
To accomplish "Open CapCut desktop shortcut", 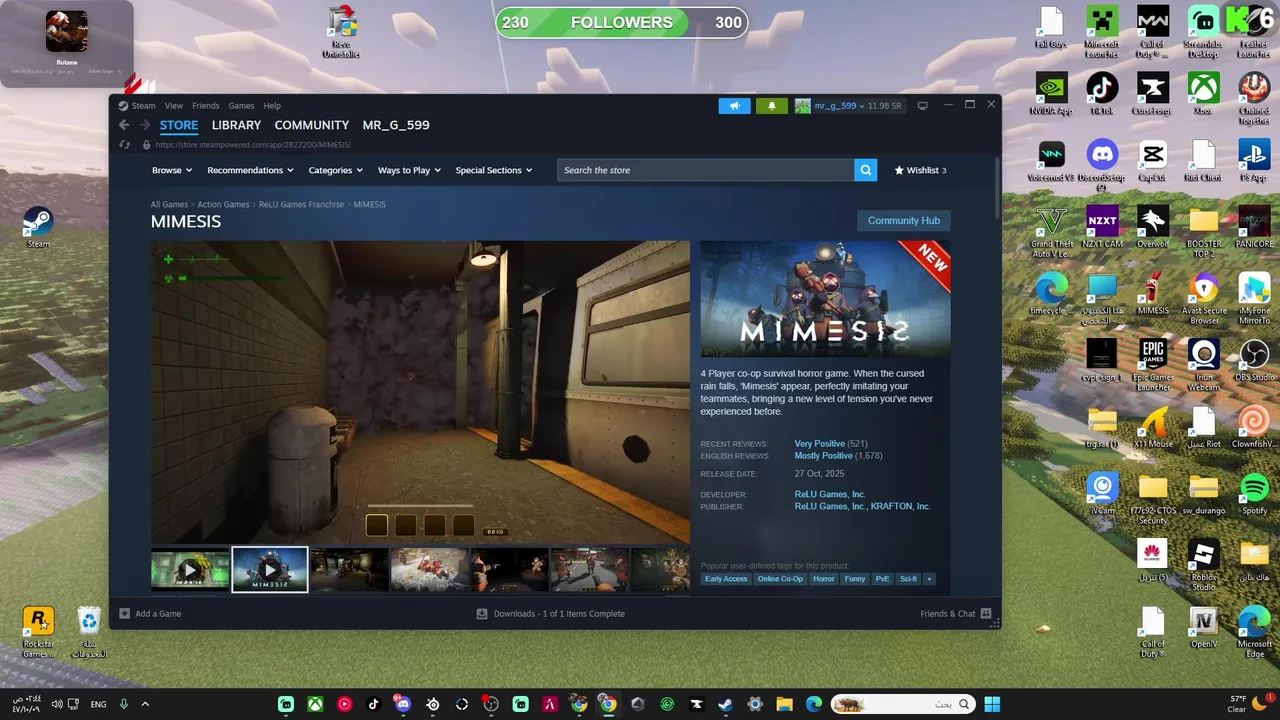I will (x=1153, y=161).
